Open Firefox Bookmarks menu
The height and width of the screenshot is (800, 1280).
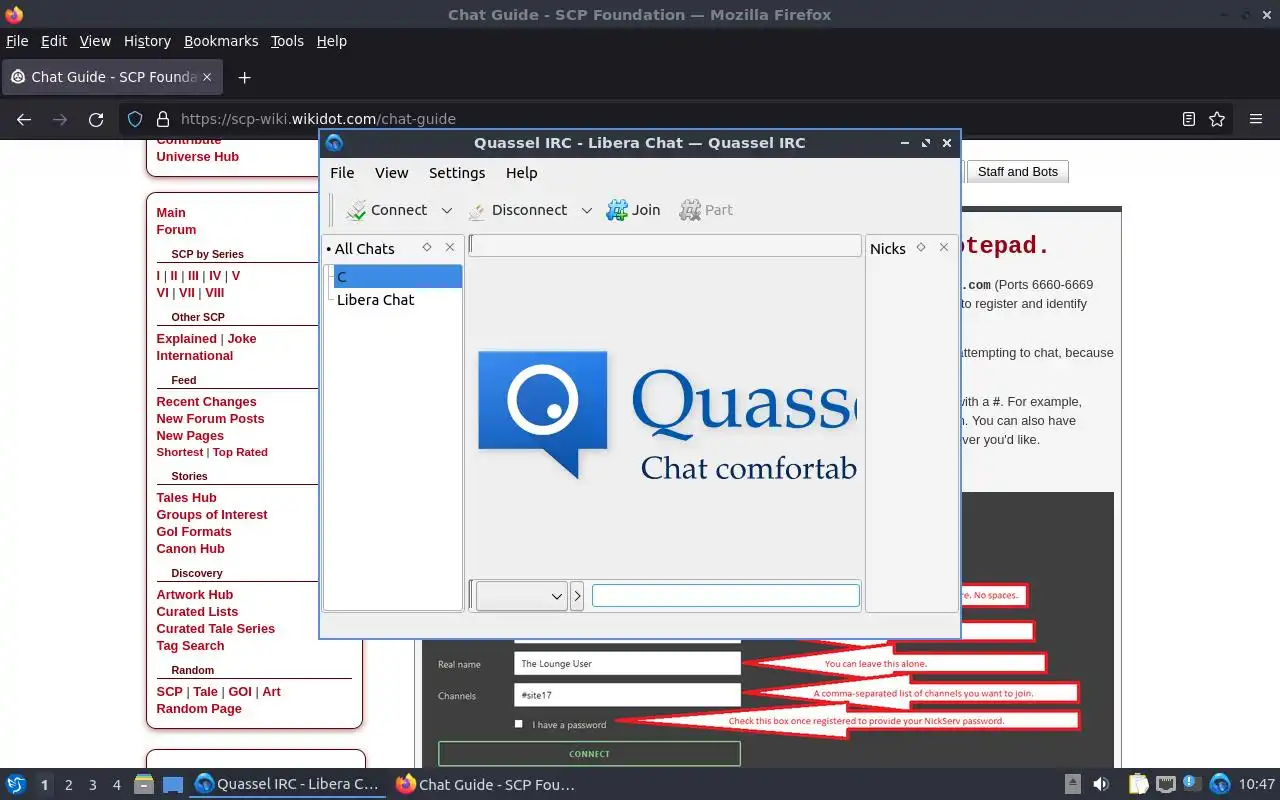[x=221, y=41]
